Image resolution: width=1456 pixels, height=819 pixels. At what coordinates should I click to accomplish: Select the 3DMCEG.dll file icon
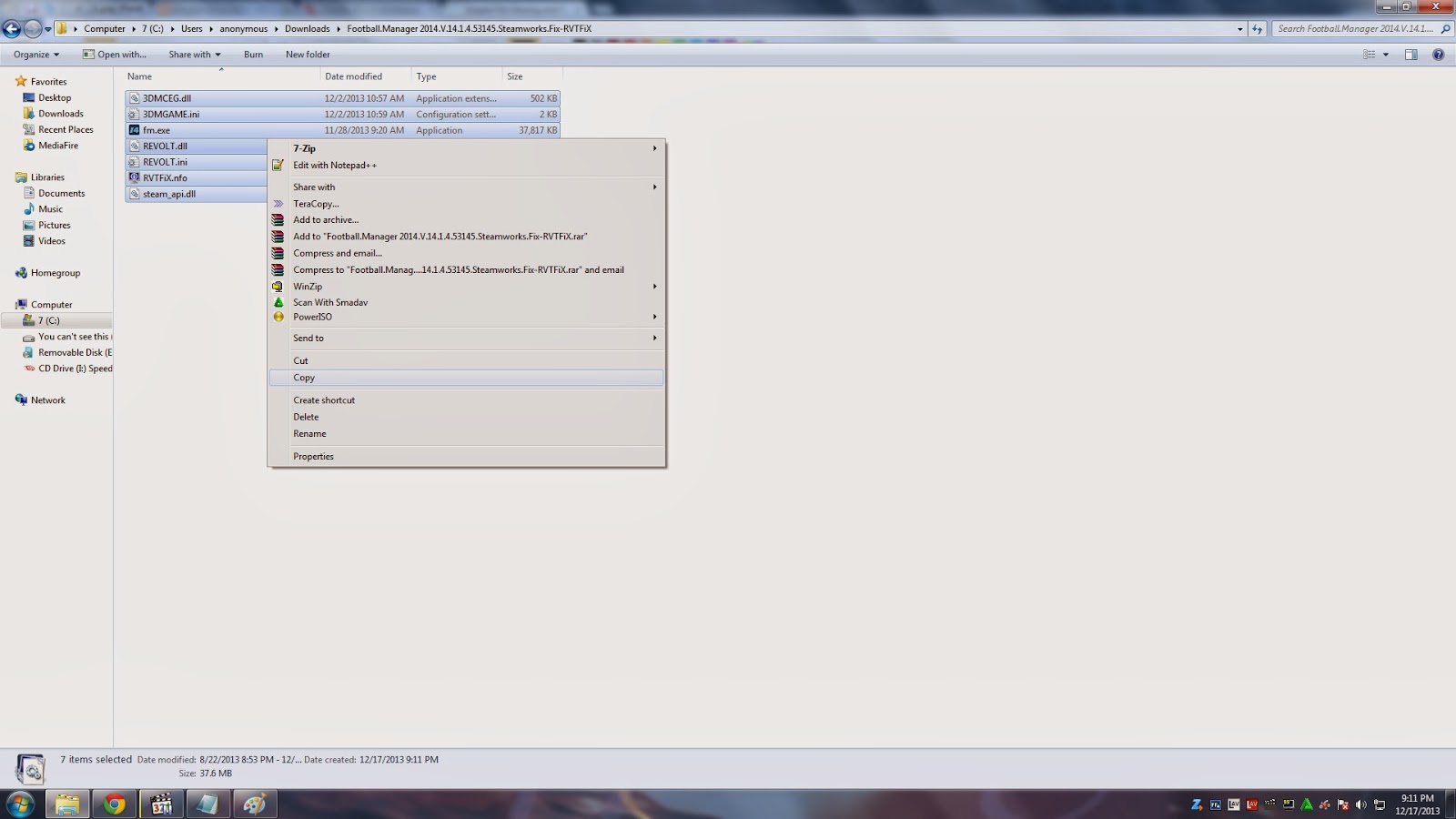pos(135,98)
